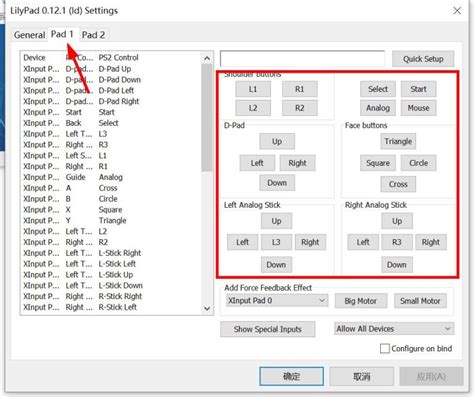Bind the L3 button

[x=276, y=242]
